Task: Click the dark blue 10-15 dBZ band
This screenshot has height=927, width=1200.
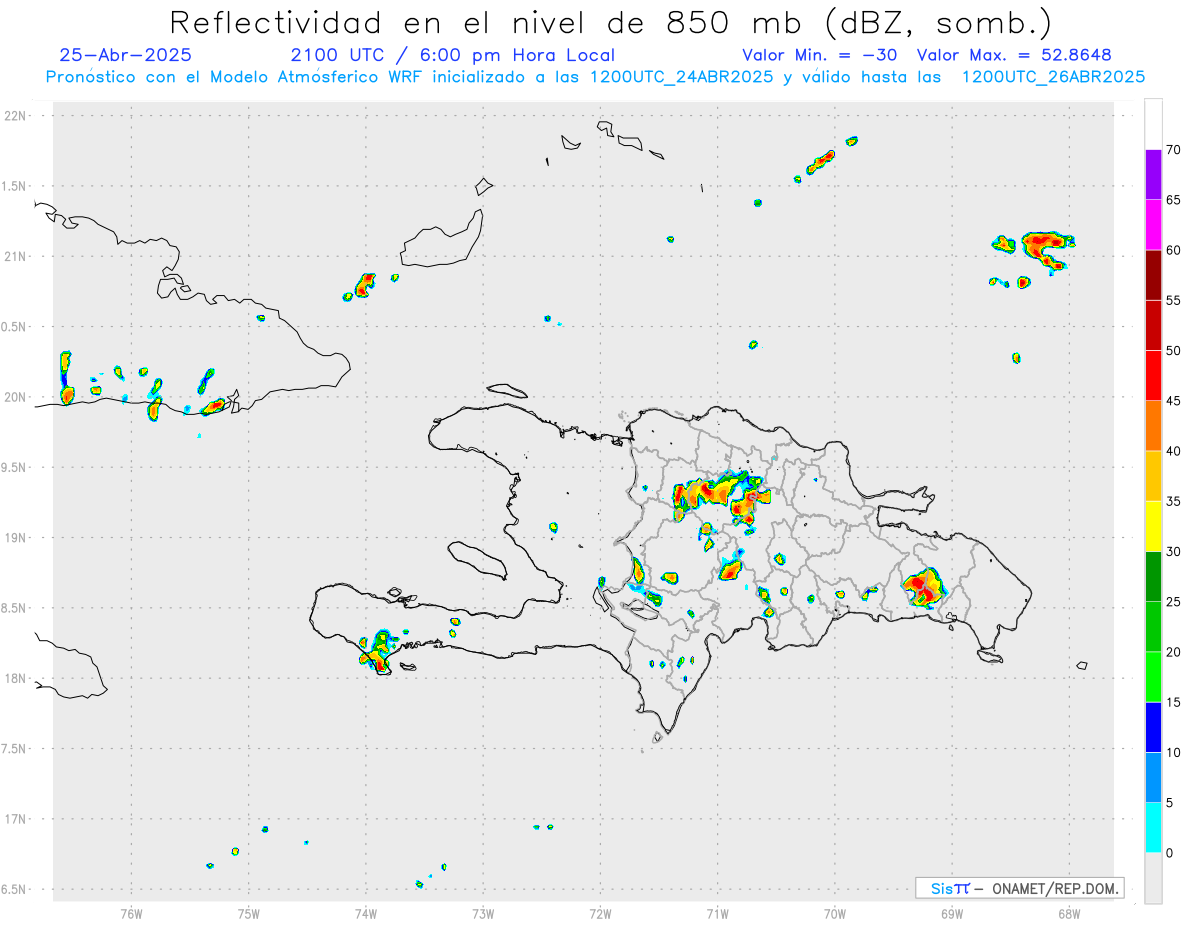Action: (1153, 727)
